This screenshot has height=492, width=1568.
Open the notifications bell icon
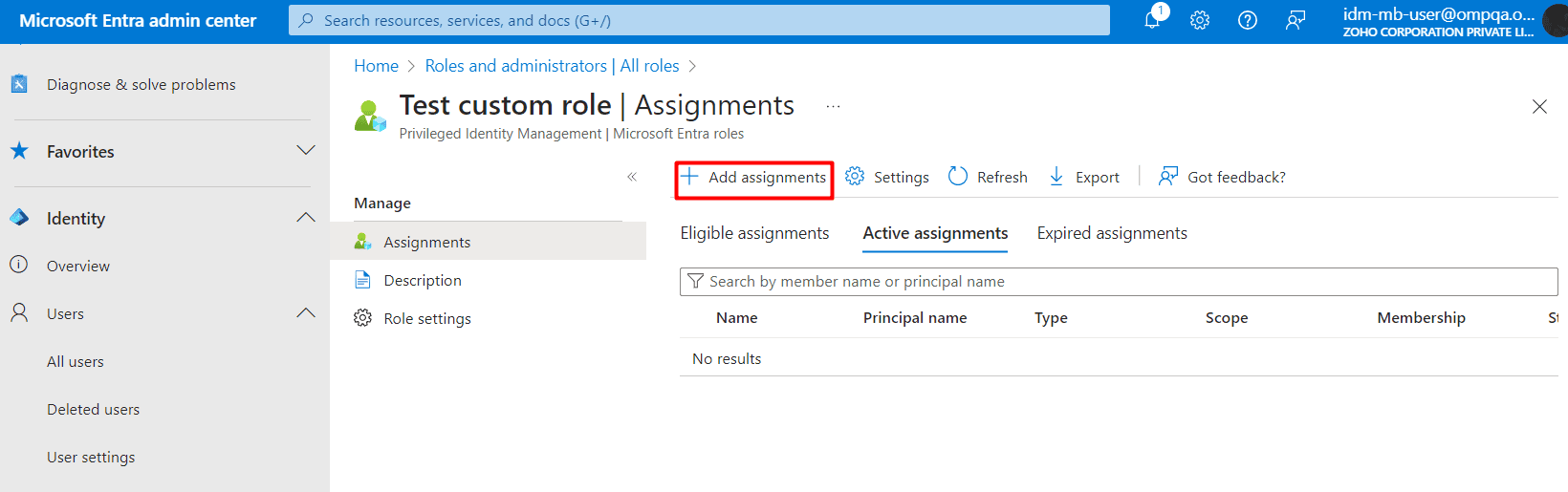tap(1153, 20)
